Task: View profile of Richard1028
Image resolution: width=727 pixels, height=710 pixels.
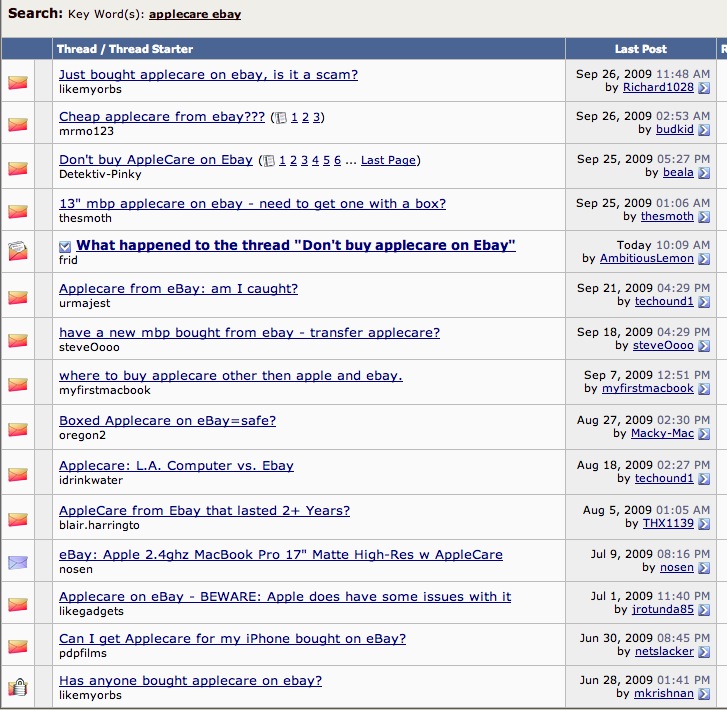Action: 658,87
